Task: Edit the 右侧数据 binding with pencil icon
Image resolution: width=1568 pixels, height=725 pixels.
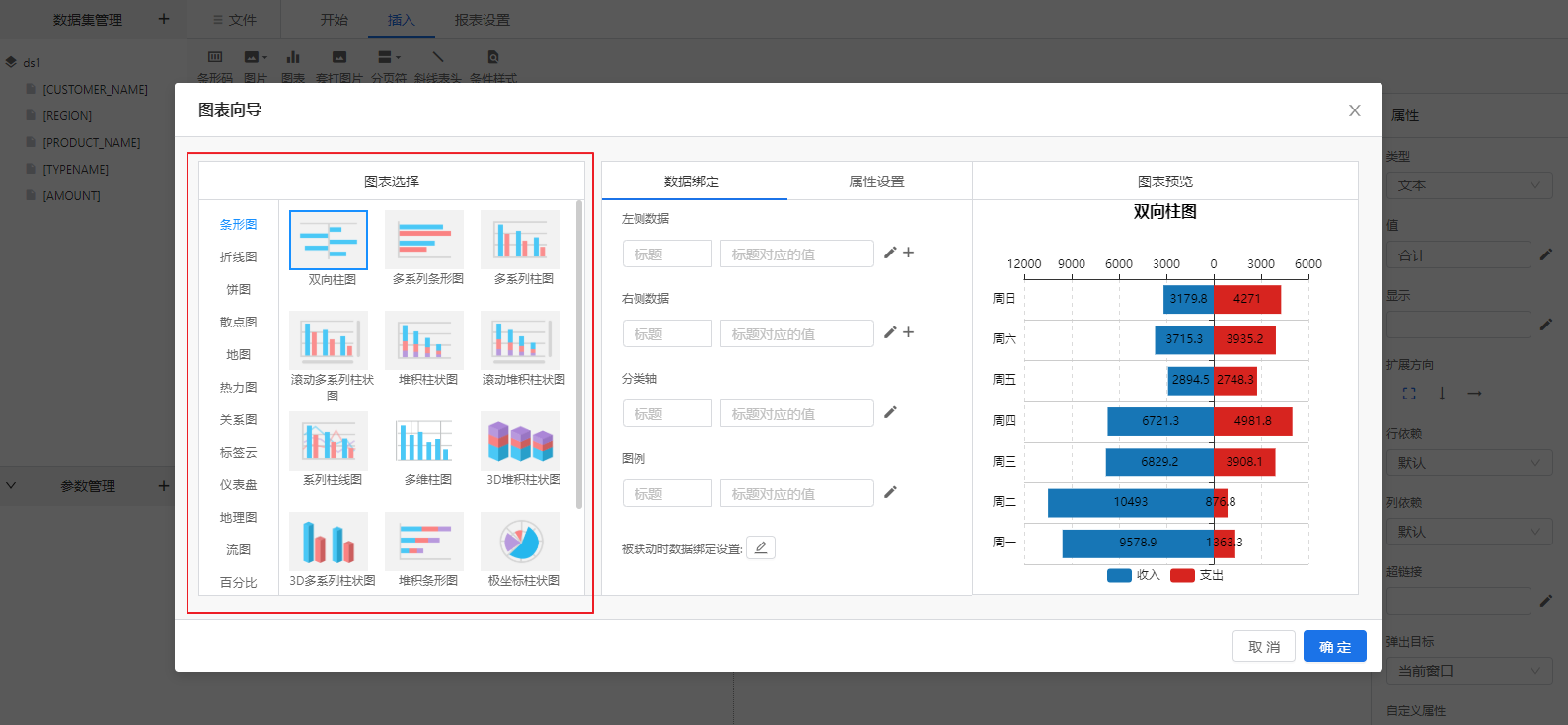Action: coord(890,332)
